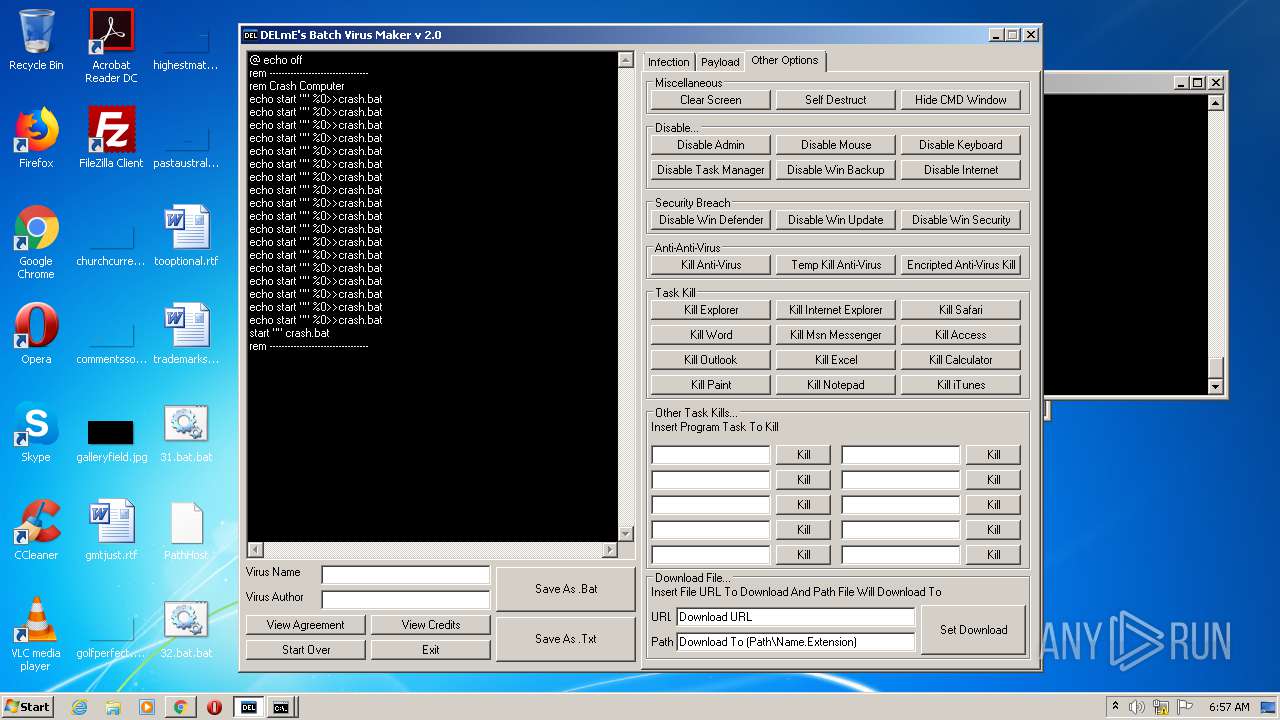Click into the download Path field
1280x720 pixels.
(x=796, y=642)
